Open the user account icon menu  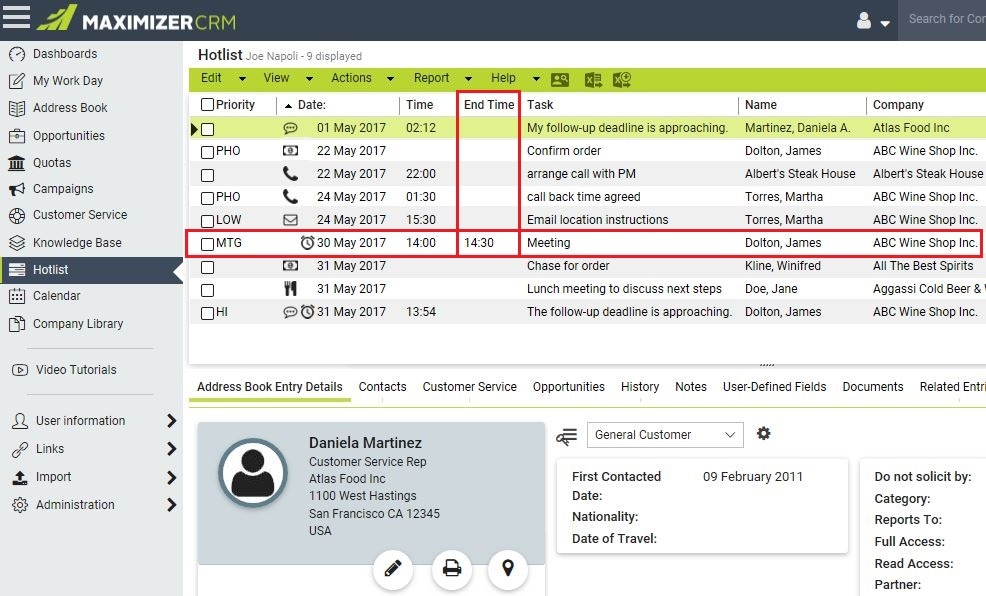(x=864, y=21)
